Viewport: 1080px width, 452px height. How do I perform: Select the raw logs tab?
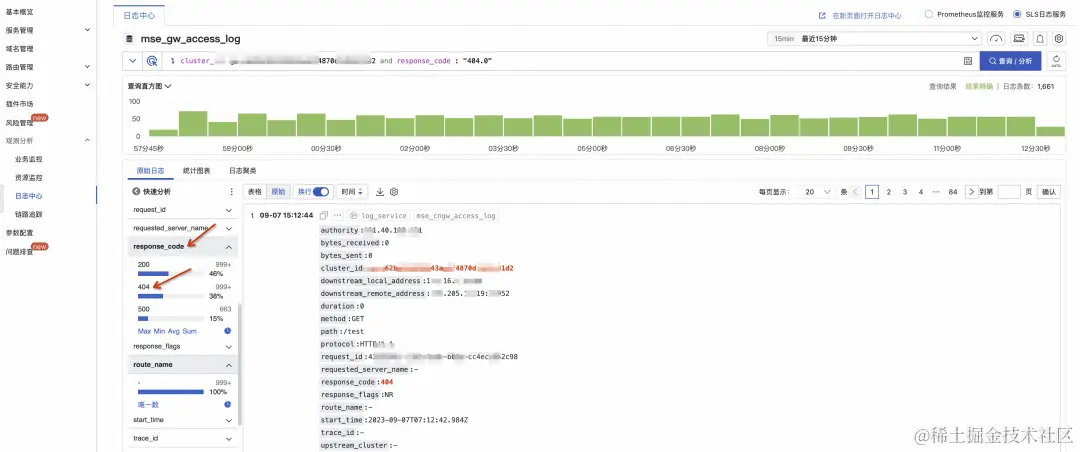point(150,170)
